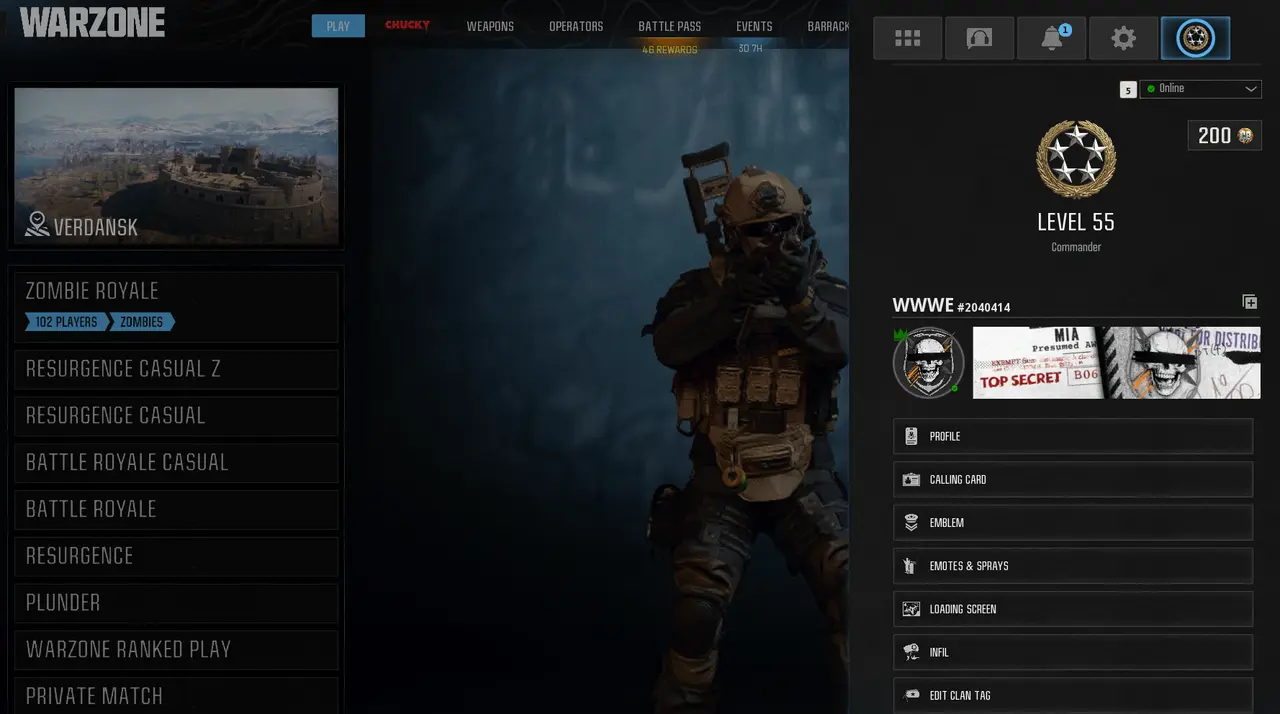Open the Calling Card option

tap(1072, 480)
